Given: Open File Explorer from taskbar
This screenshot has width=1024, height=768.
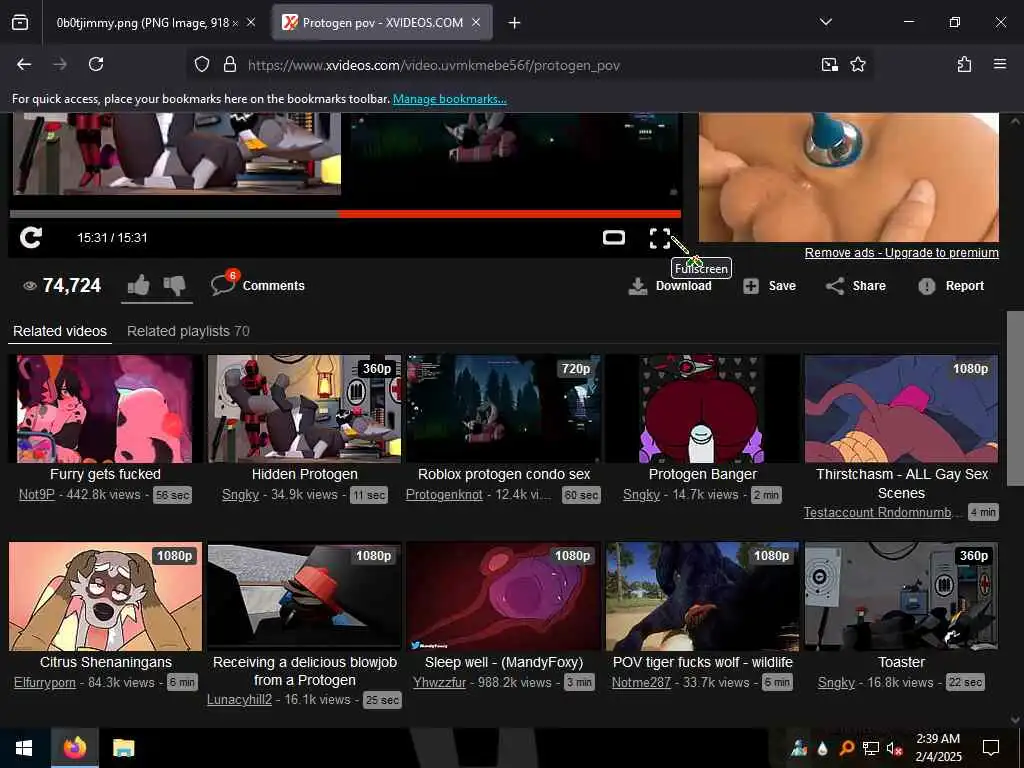Looking at the screenshot, I should 123,748.
